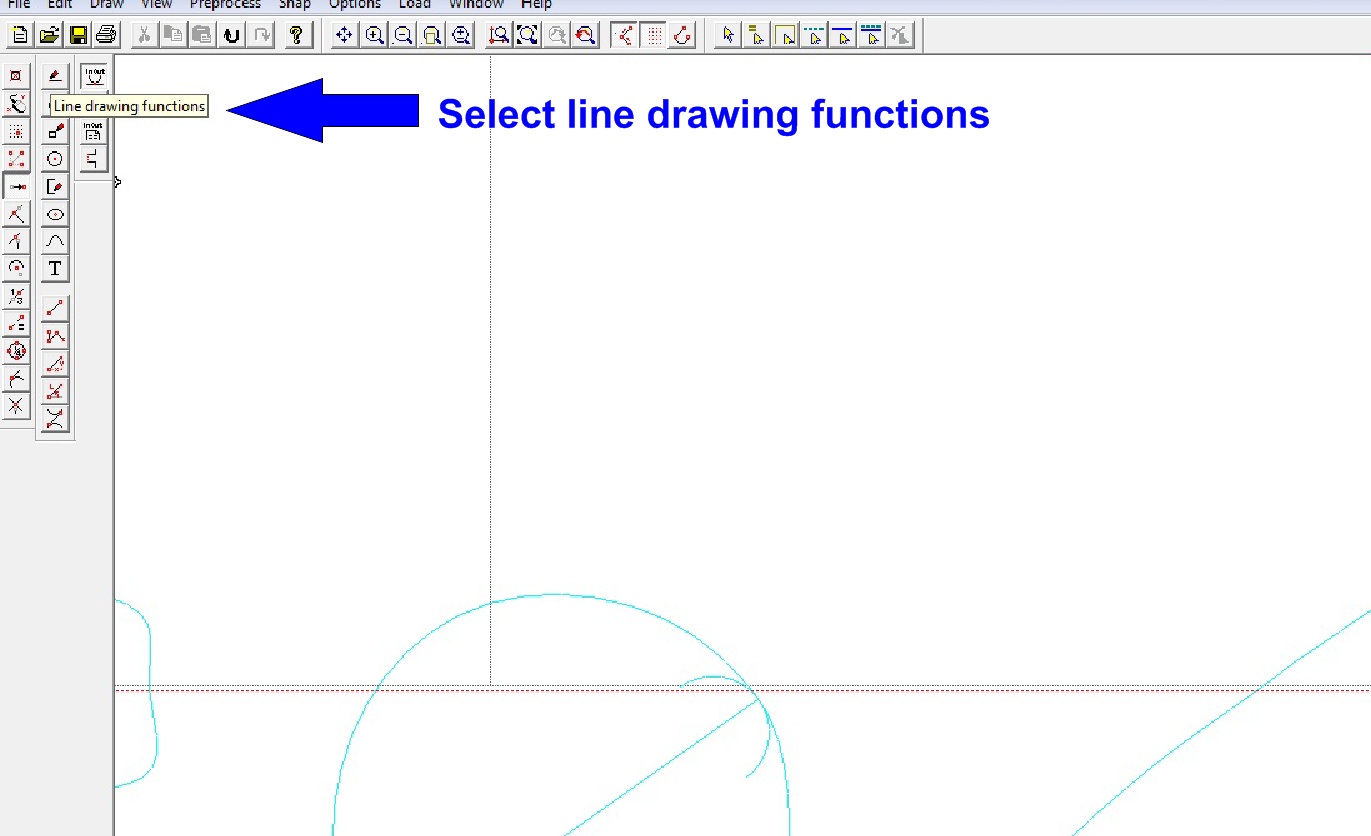1371x836 pixels.
Task: Select the ellipse drawing tool
Action: [x=56, y=214]
